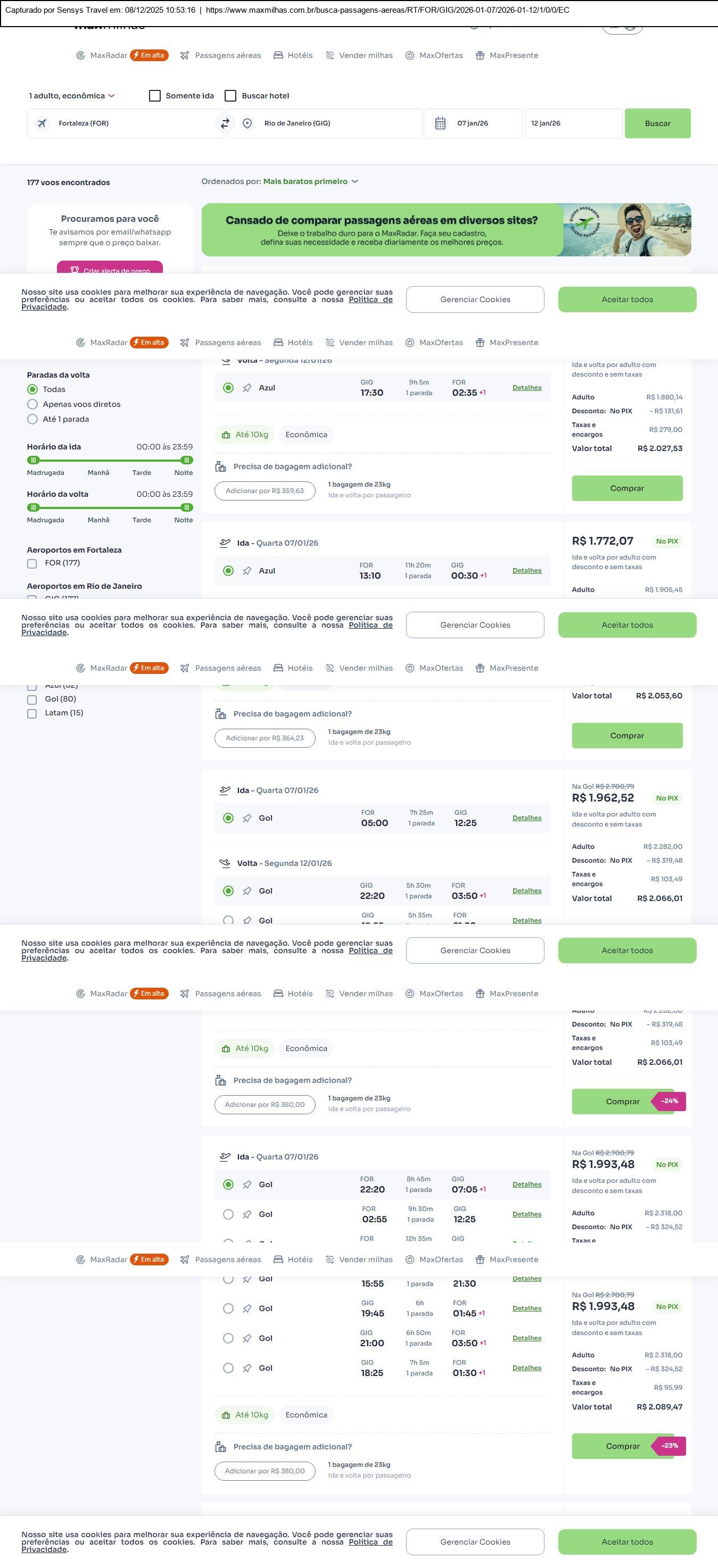The width and height of the screenshot is (718, 1568).
Task: Click the airplane icon in the Fortaleza field
Action: coord(42,123)
